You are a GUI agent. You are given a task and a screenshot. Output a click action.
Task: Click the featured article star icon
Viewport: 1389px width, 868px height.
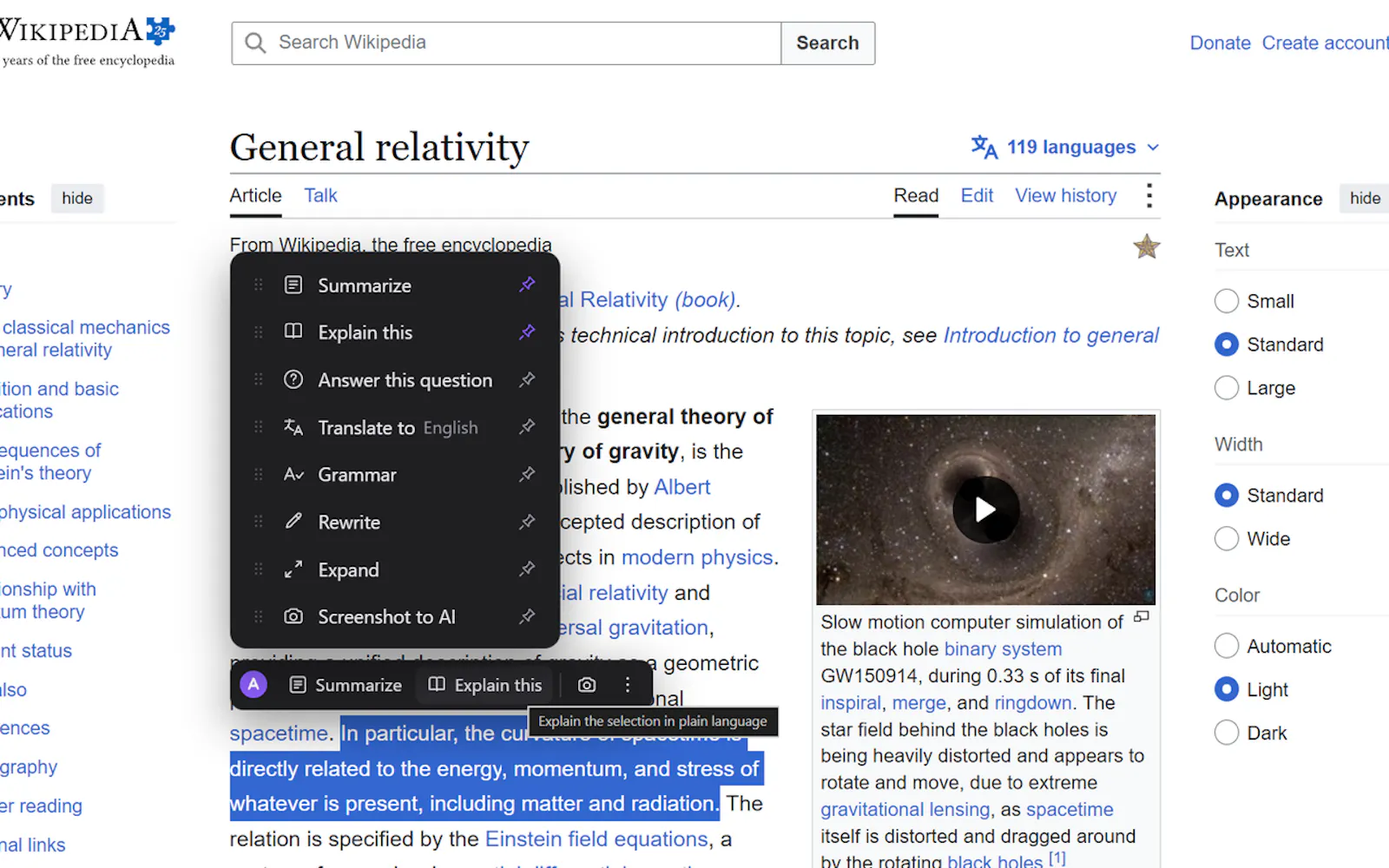[x=1147, y=247]
